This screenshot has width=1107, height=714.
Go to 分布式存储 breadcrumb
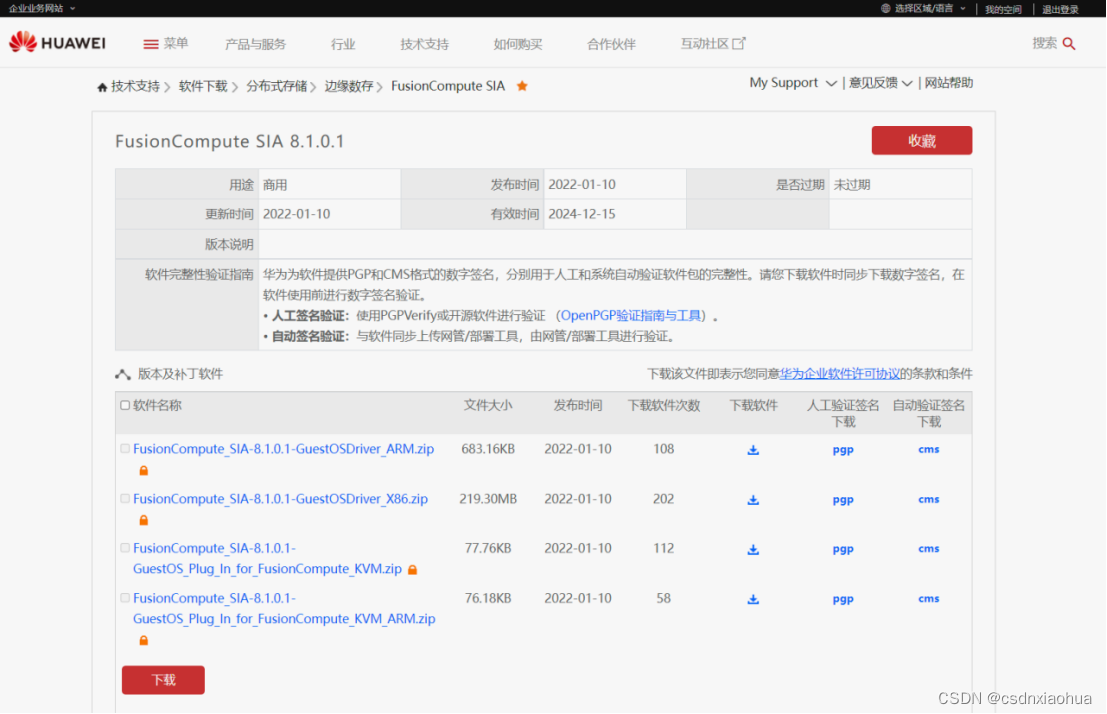click(x=277, y=86)
